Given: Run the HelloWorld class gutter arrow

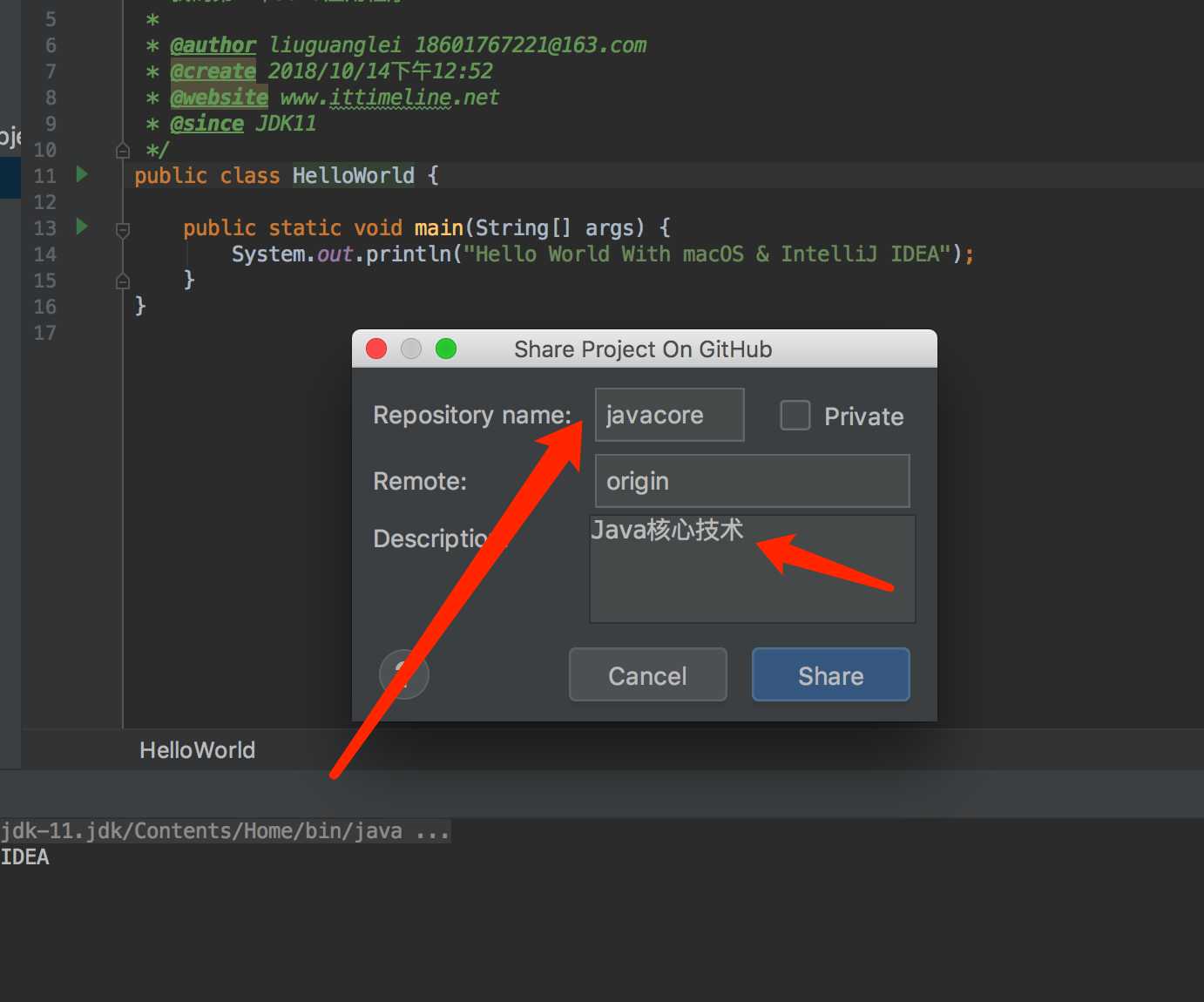Looking at the screenshot, I should [82, 174].
